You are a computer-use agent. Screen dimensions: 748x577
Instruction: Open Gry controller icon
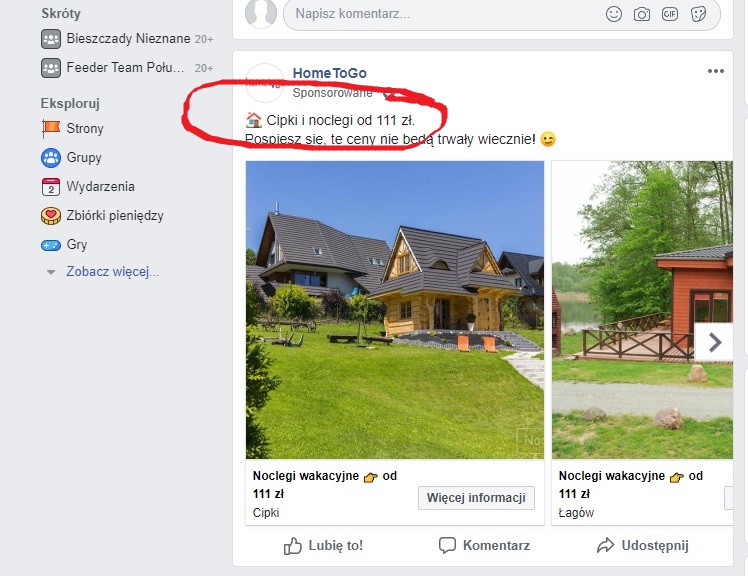[x=51, y=245]
